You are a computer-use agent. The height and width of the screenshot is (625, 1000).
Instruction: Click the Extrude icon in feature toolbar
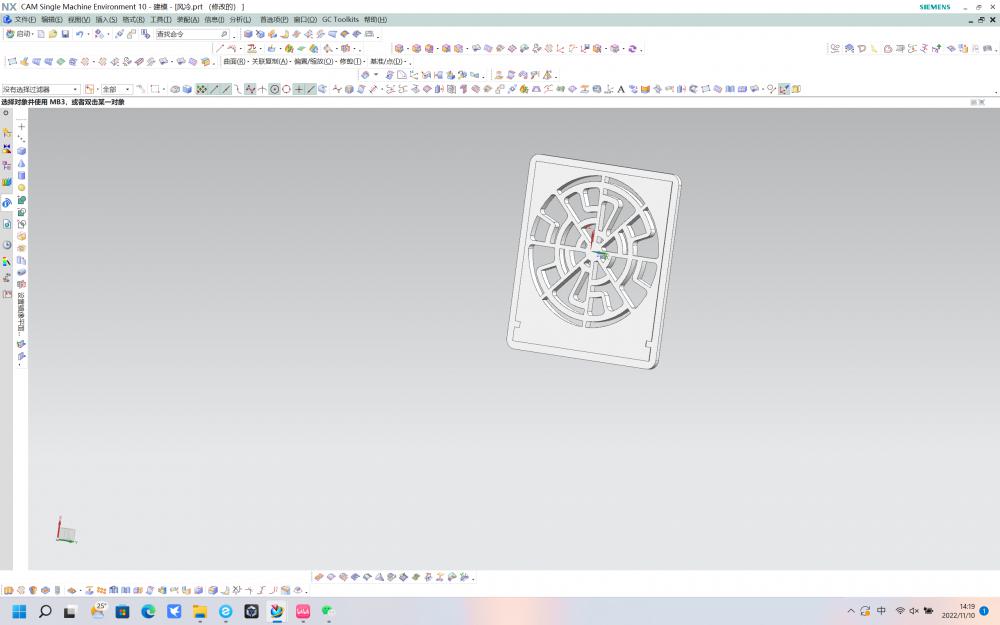pos(248,34)
